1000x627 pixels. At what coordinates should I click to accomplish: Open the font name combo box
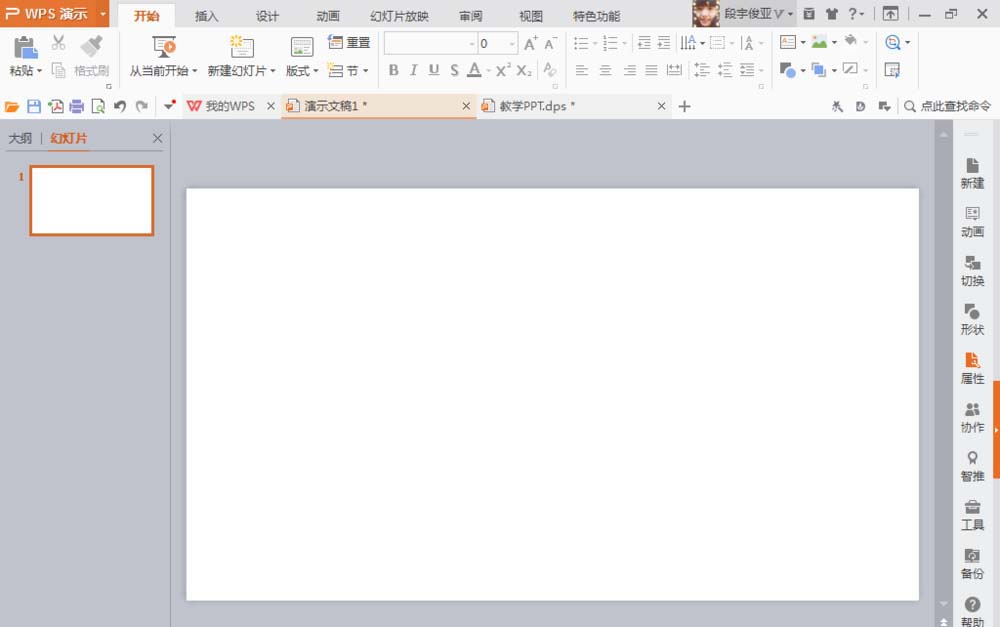pyautogui.click(x=430, y=43)
